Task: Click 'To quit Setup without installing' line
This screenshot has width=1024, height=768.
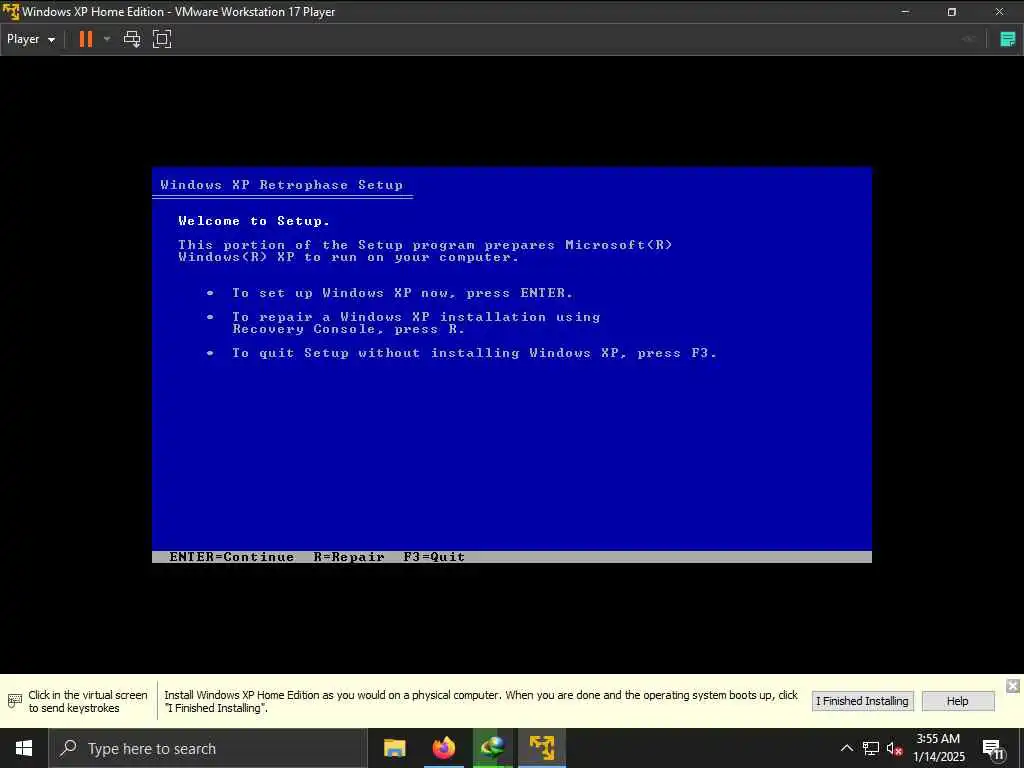Action: [474, 353]
